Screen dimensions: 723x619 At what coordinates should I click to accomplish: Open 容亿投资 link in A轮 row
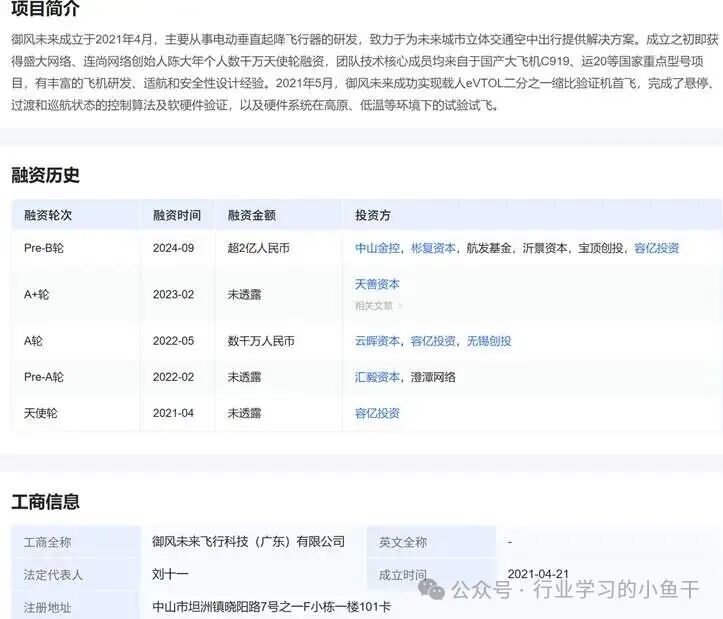pyautogui.click(x=433, y=341)
